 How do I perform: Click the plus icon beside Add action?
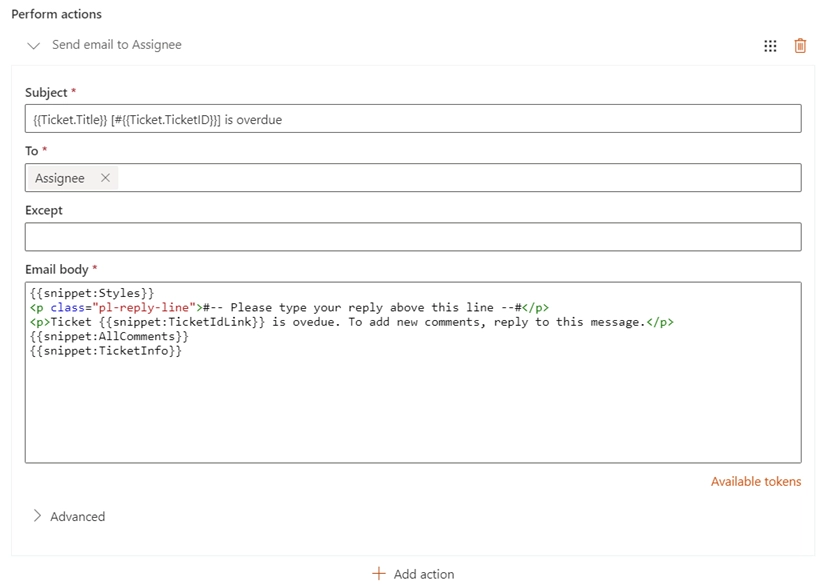tap(379, 574)
